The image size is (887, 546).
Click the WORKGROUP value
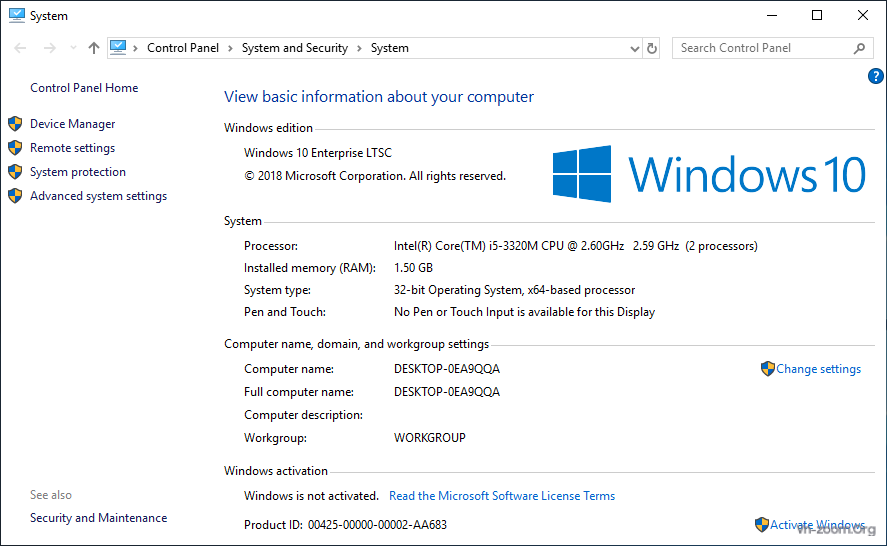pos(430,438)
